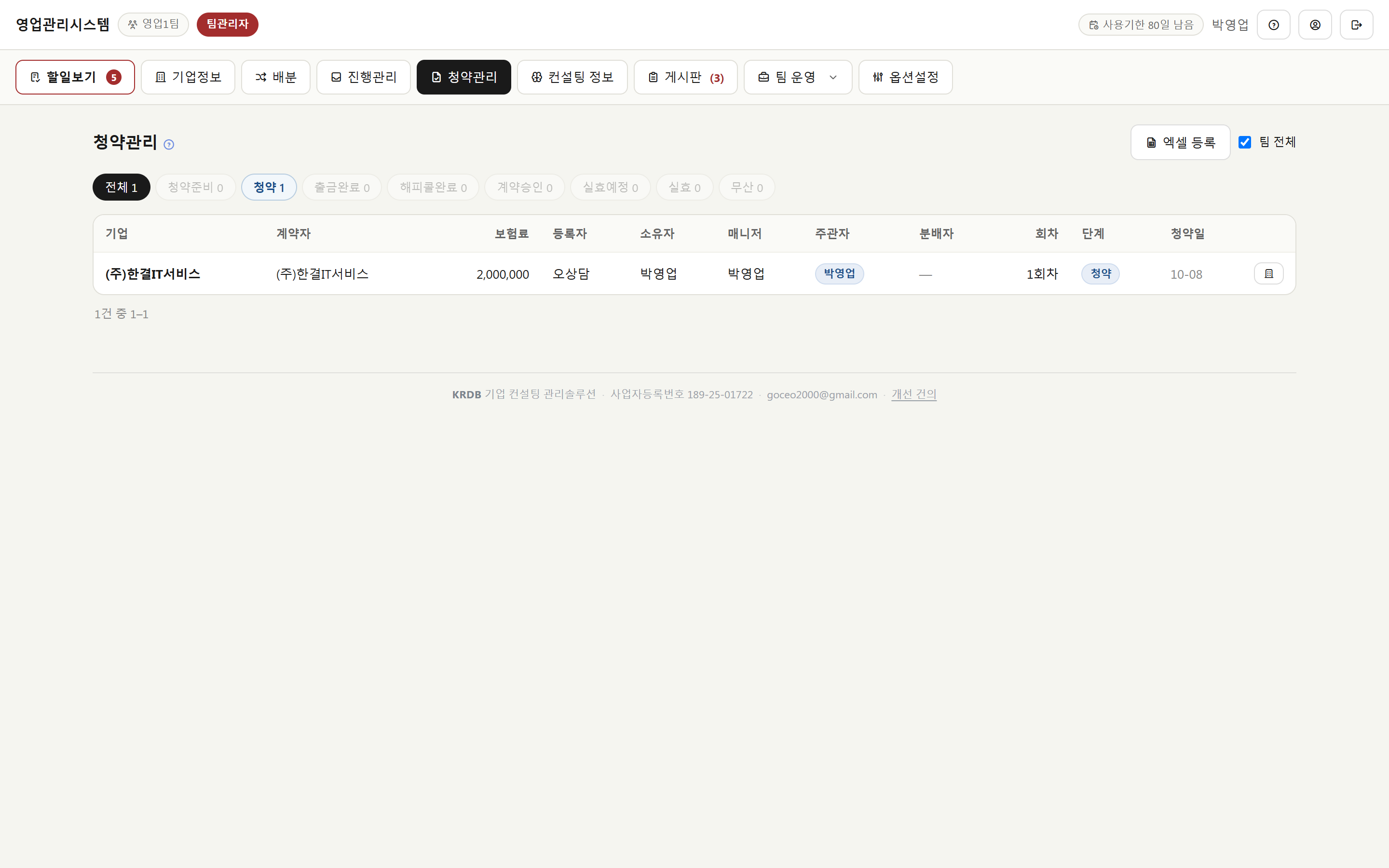Screen dimensions: 1389x868
Task: Click the logout icon button
Action: pos(1356,25)
